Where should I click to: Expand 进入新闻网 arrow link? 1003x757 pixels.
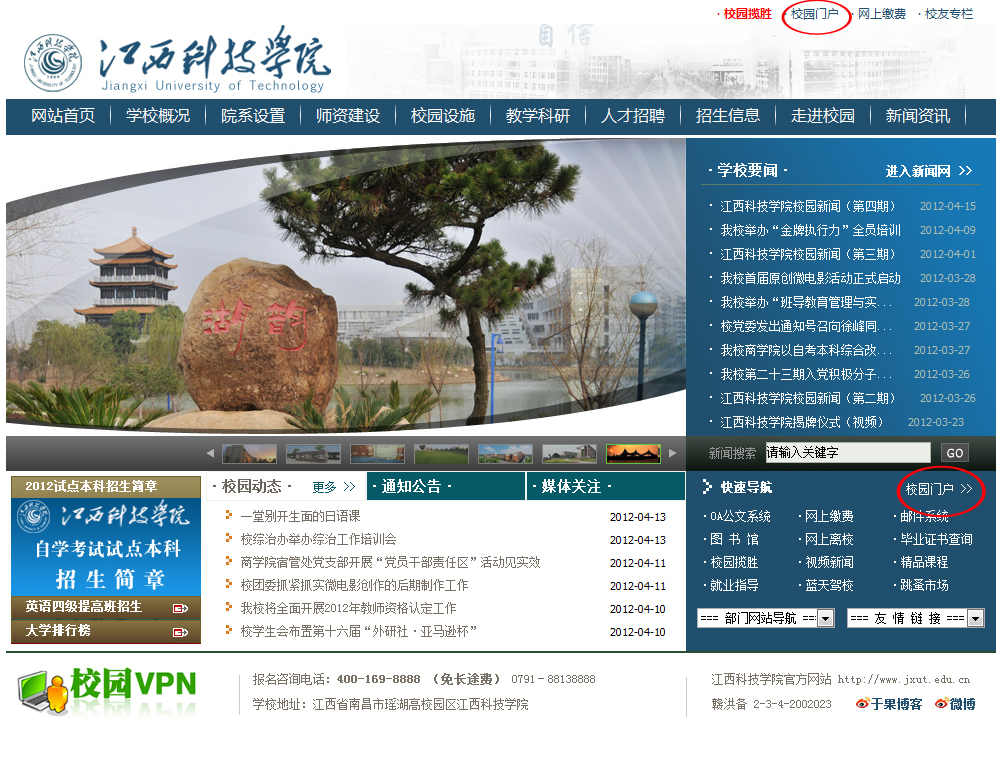964,171
